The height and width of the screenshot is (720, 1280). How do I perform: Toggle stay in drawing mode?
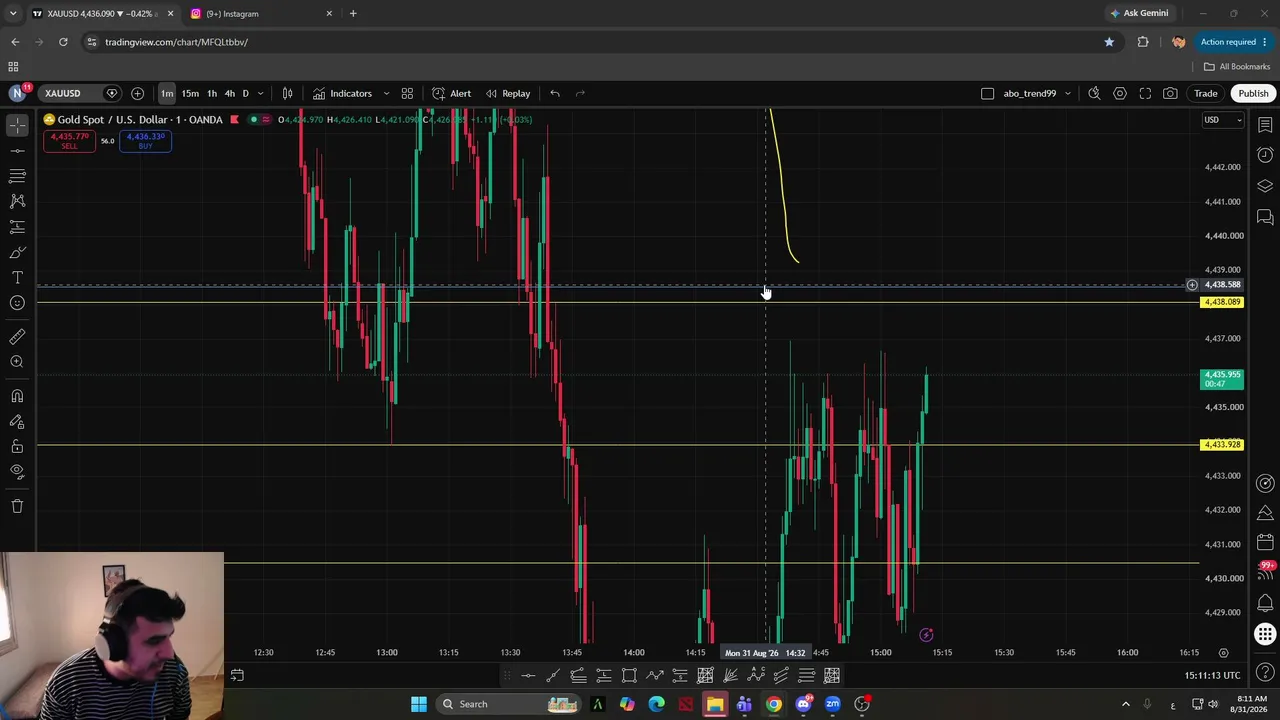[17, 421]
